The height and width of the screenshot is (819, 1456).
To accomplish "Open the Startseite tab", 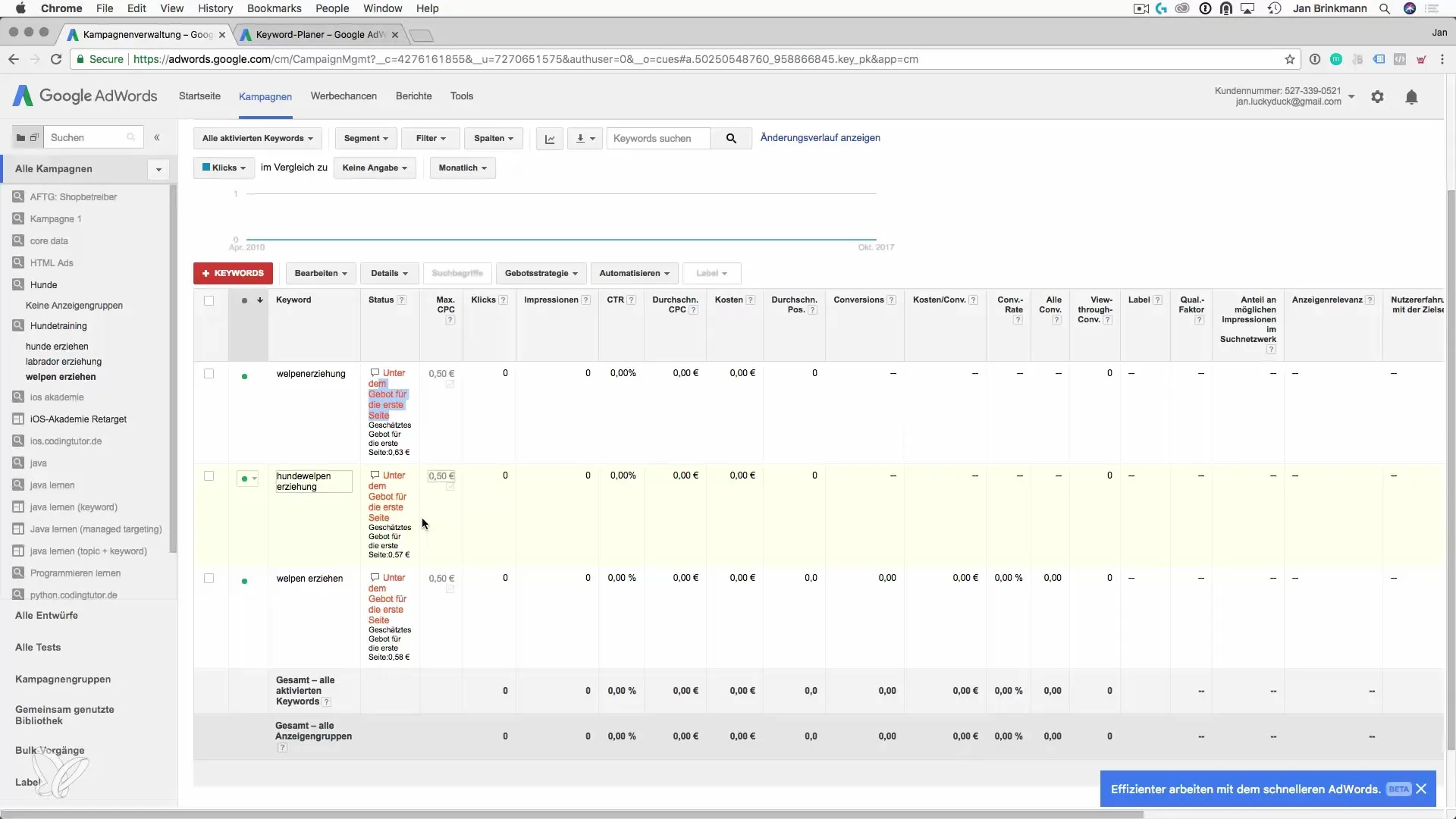I will [199, 96].
